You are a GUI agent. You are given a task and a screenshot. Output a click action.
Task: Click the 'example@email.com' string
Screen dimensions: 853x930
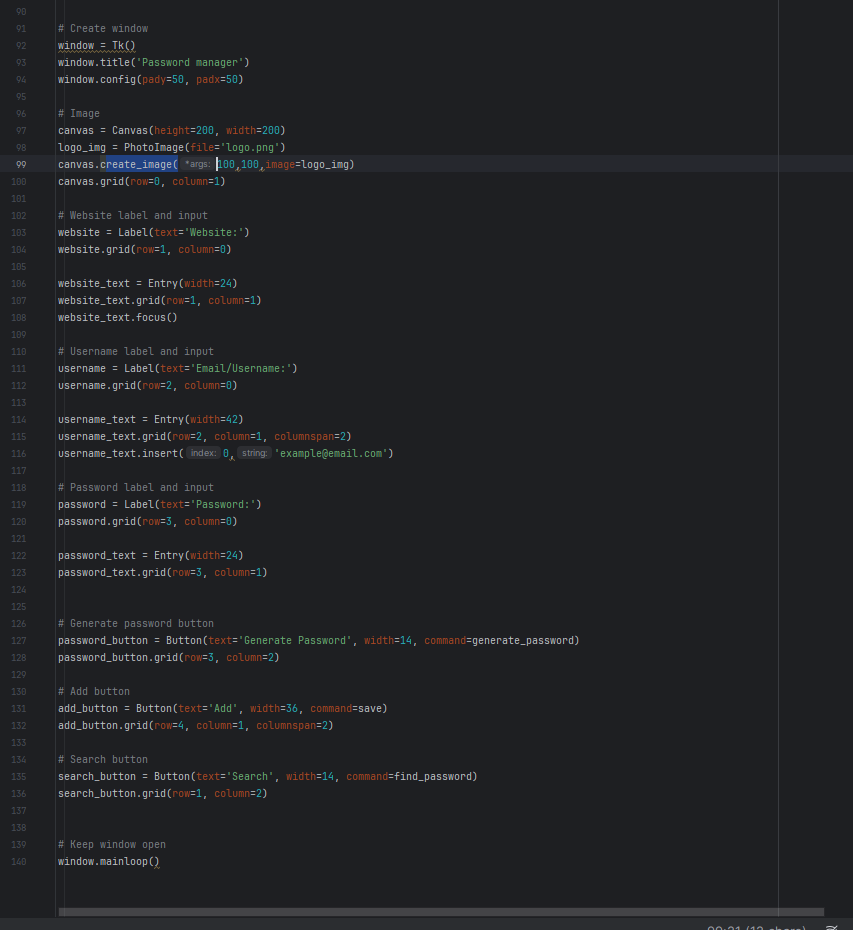pos(331,453)
